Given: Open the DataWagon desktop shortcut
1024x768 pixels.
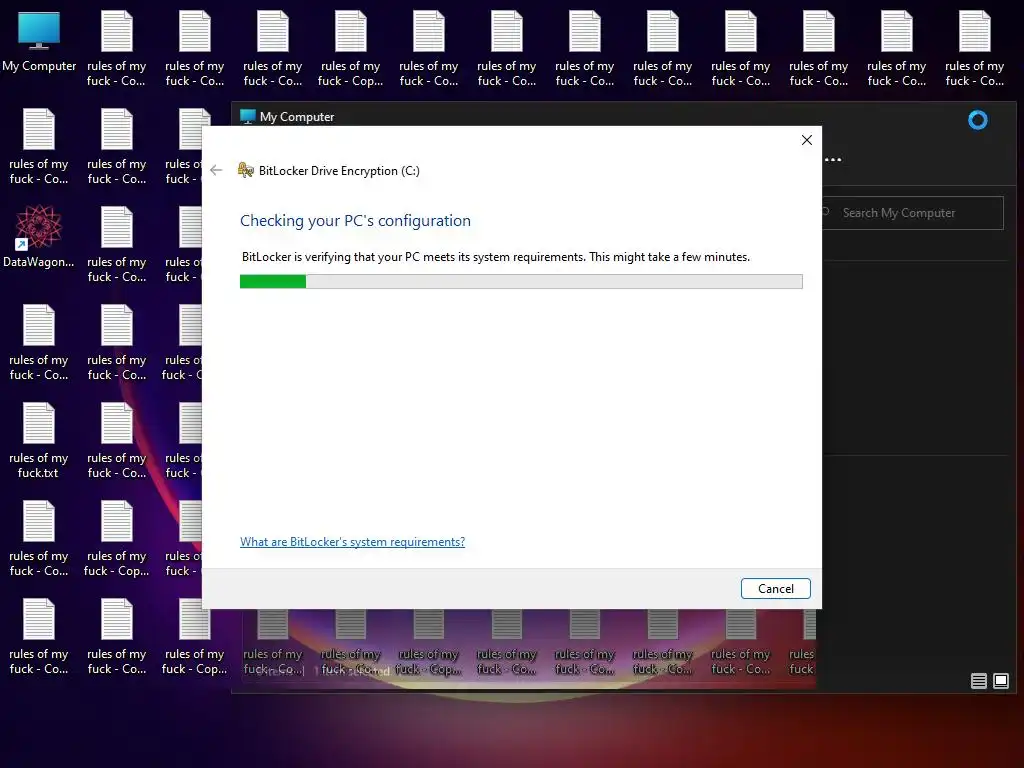Looking at the screenshot, I should click(39, 236).
